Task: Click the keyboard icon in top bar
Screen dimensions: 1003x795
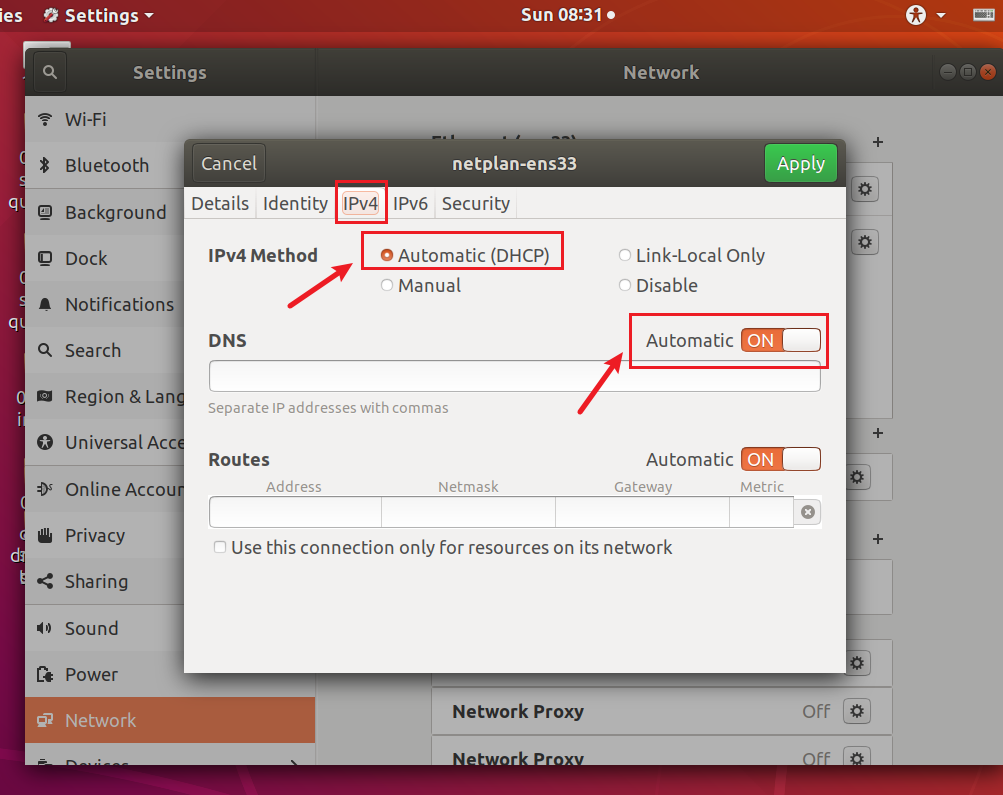Action: [x=983, y=15]
